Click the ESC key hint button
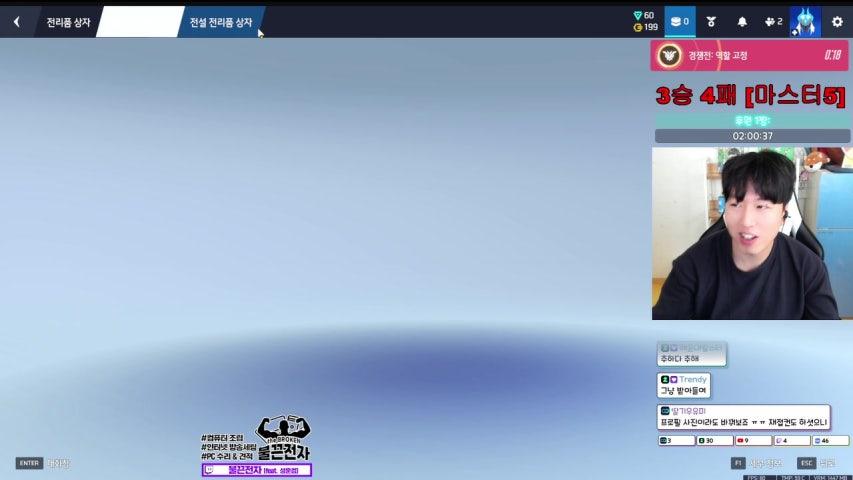Screen dimensions: 853x480 806,463
